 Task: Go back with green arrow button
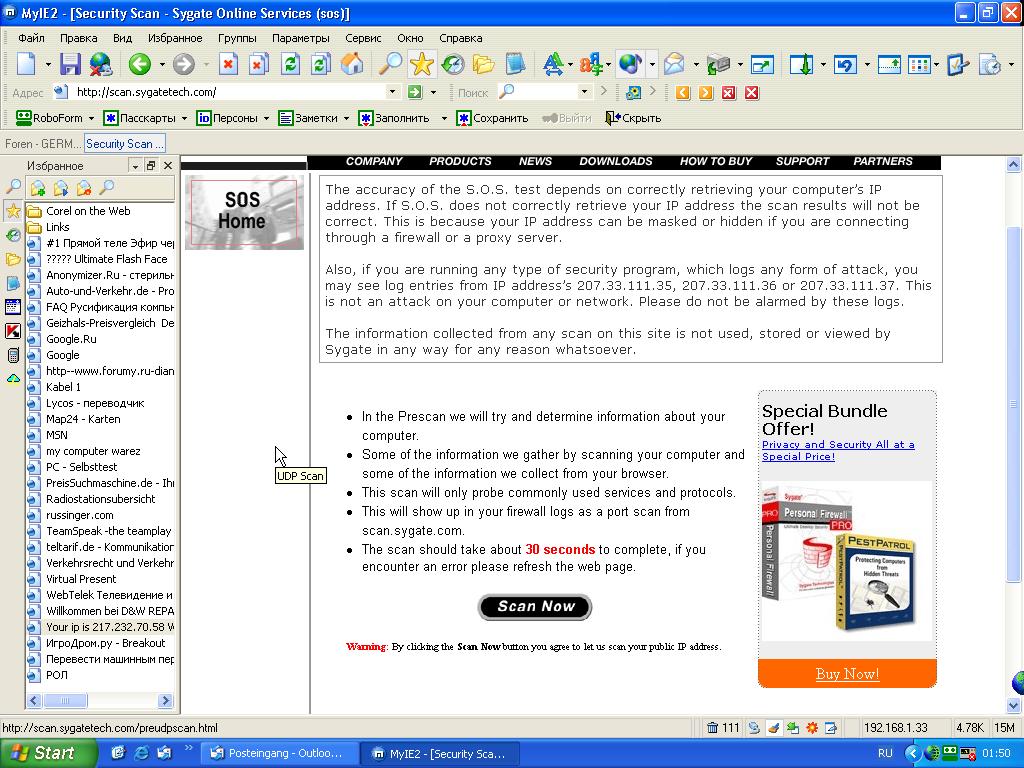point(140,64)
